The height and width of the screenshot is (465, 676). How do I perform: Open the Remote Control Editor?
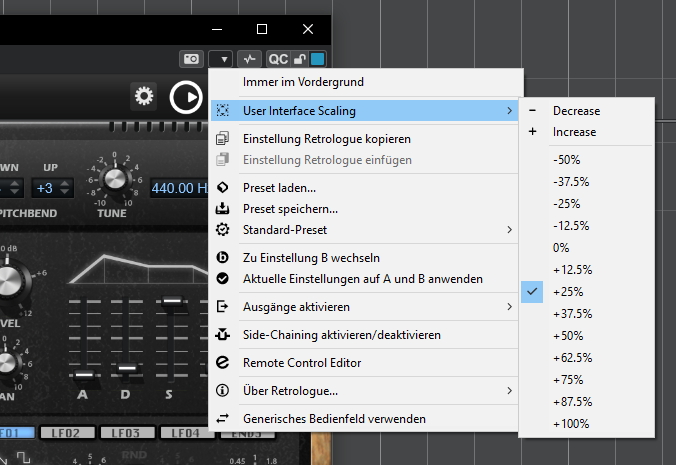click(x=302, y=363)
